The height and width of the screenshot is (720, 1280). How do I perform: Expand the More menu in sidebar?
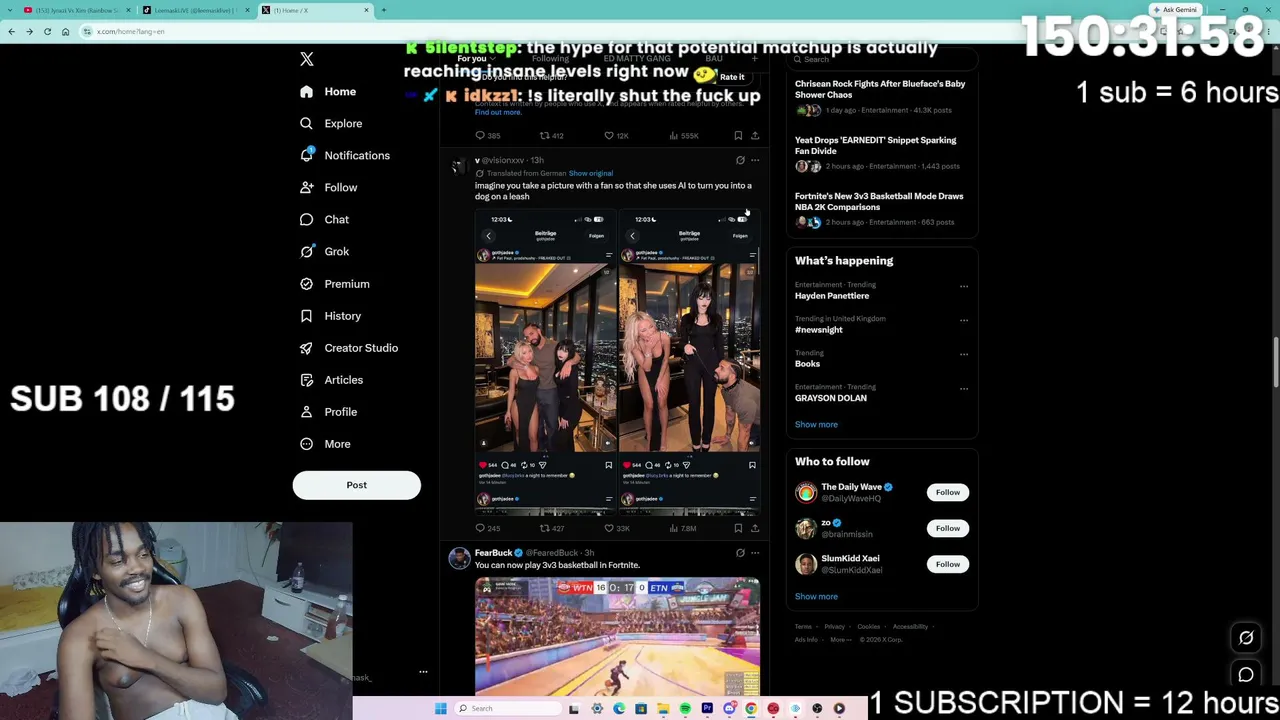[325, 443]
